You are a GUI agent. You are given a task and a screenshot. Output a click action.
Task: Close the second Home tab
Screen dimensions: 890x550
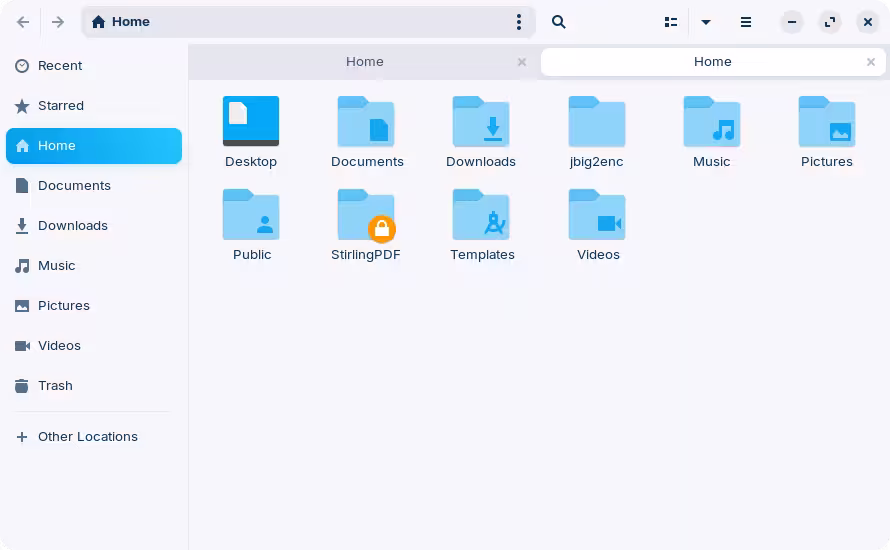tap(871, 62)
